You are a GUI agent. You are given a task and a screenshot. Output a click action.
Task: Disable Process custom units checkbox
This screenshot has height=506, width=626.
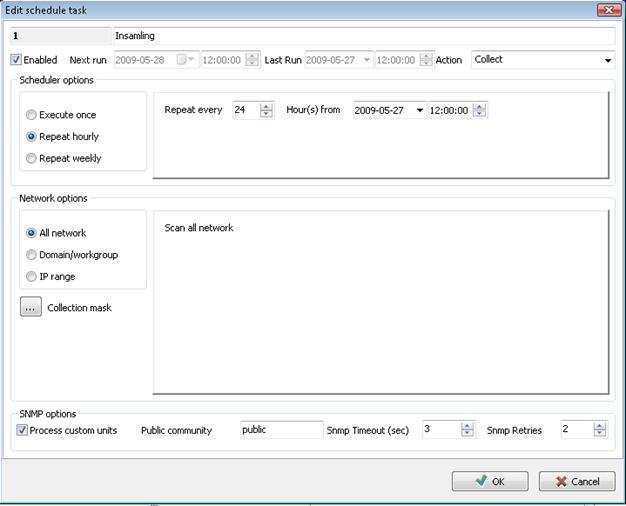pyautogui.click(x=23, y=430)
